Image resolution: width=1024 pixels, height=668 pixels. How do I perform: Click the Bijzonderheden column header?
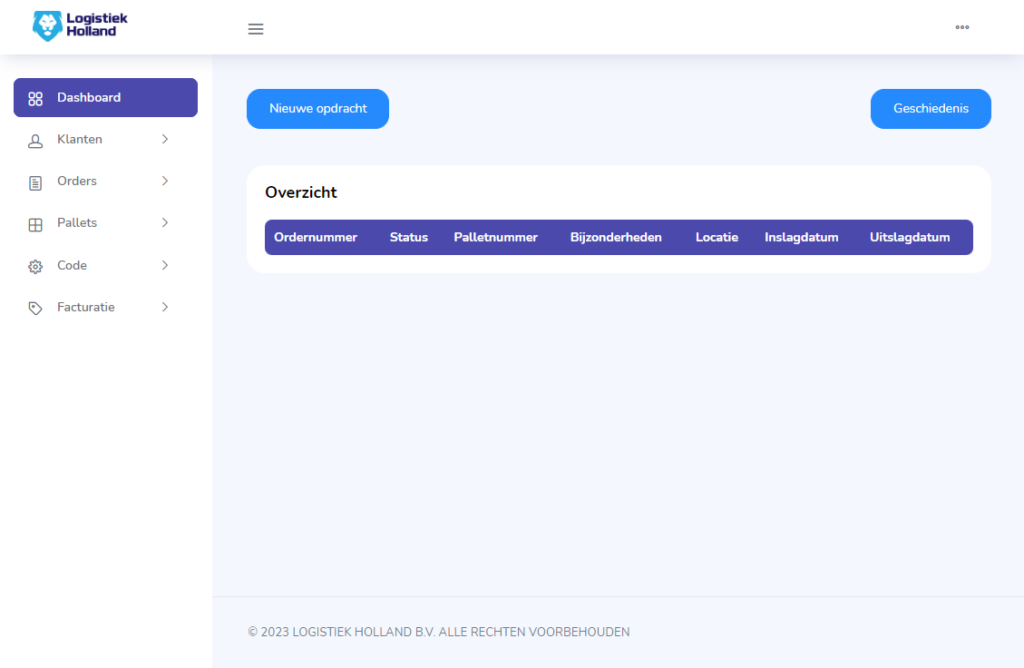(615, 237)
